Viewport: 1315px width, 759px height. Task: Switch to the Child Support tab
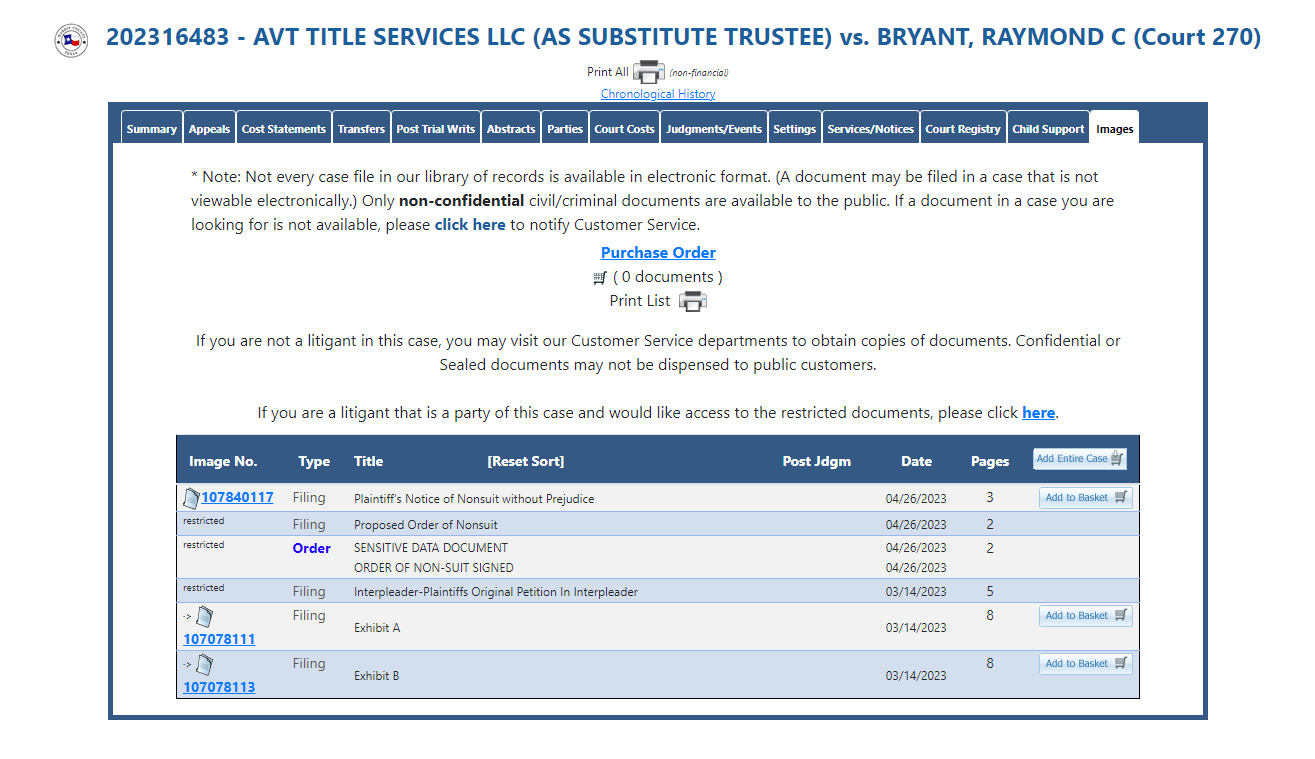(1048, 128)
